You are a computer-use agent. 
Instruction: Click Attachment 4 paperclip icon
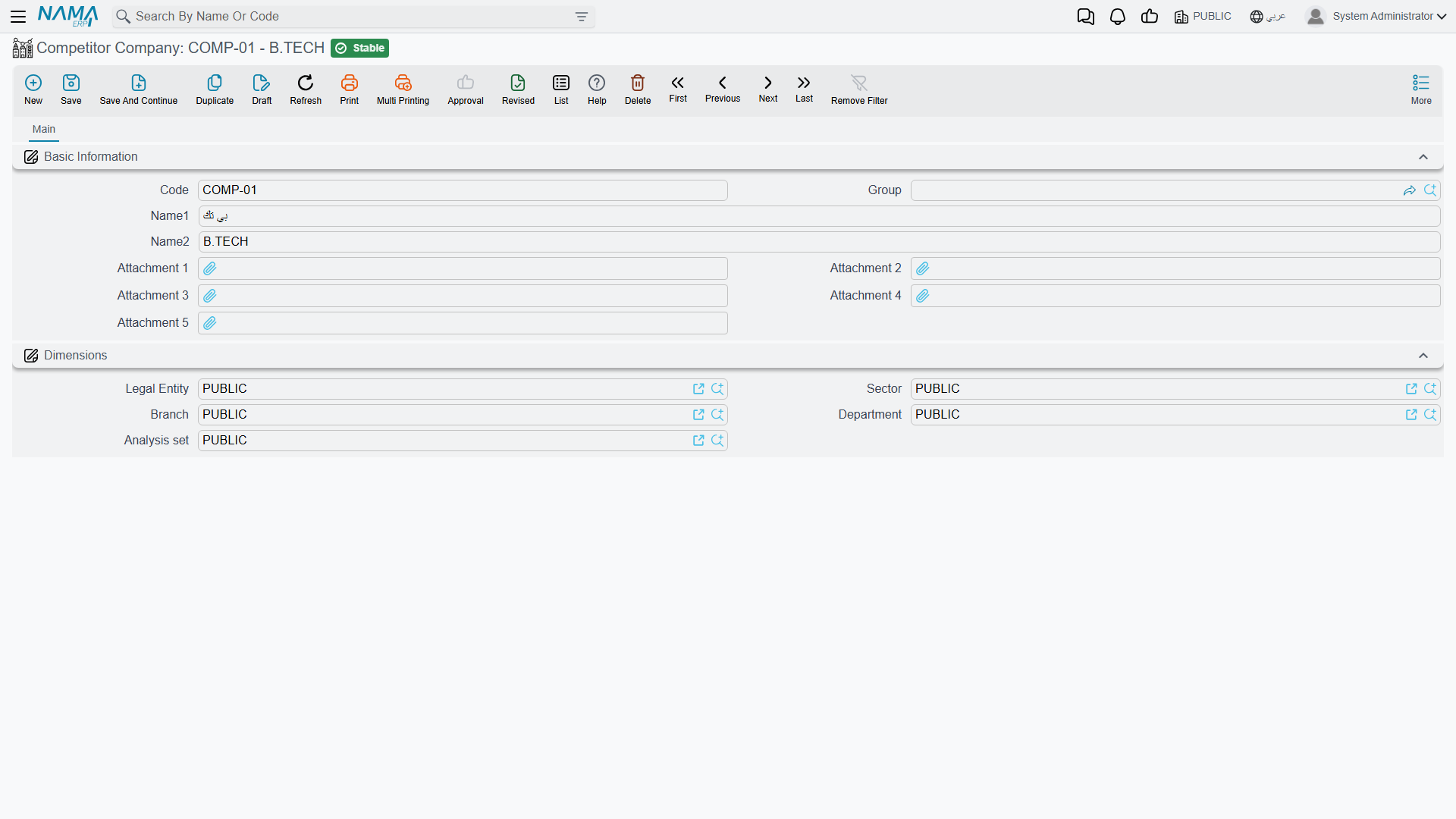(923, 296)
